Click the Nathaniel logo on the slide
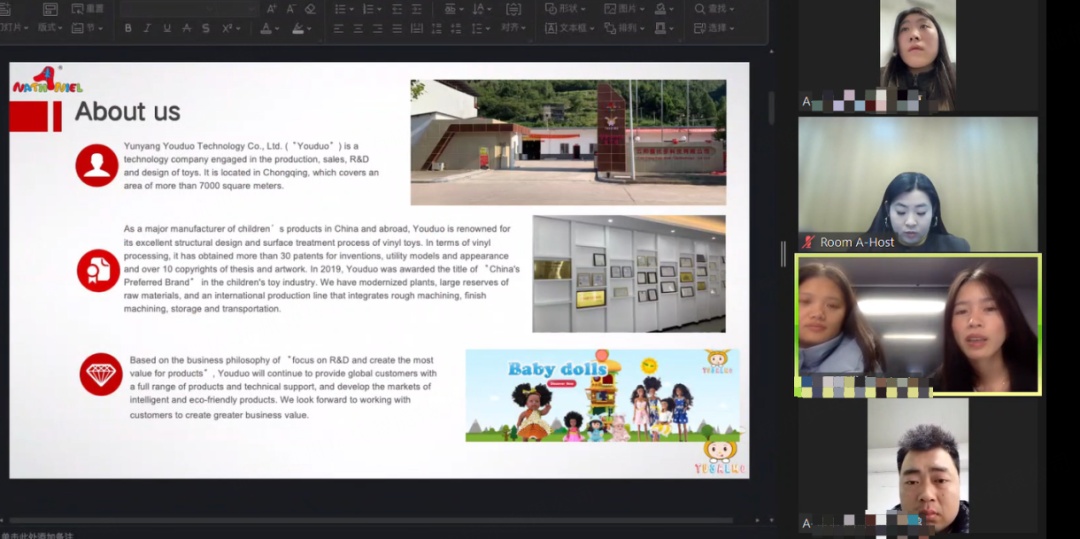Viewport: 1080px width, 539px height. pyautogui.click(x=48, y=81)
